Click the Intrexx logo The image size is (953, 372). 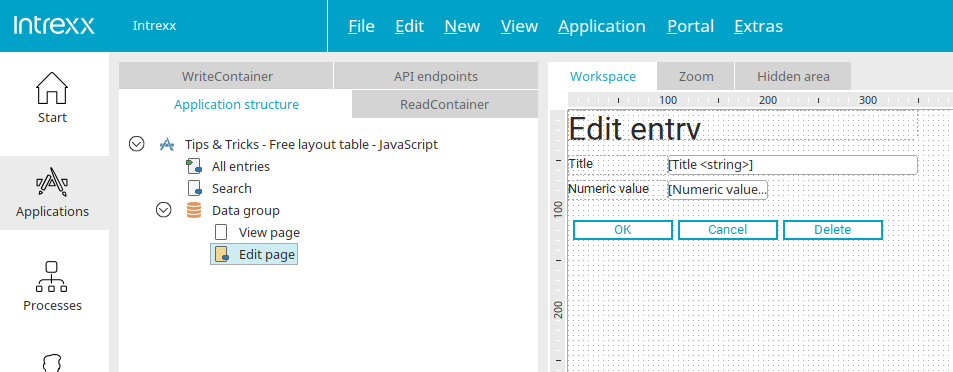tap(54, 26)
